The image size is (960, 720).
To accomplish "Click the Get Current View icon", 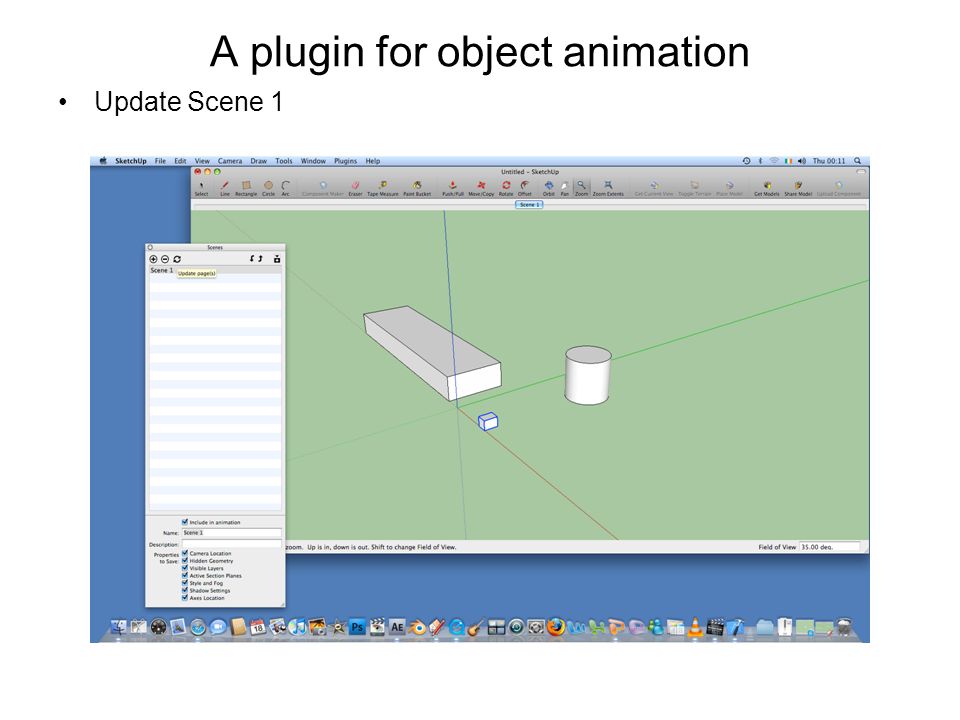I will click(654, 188).
